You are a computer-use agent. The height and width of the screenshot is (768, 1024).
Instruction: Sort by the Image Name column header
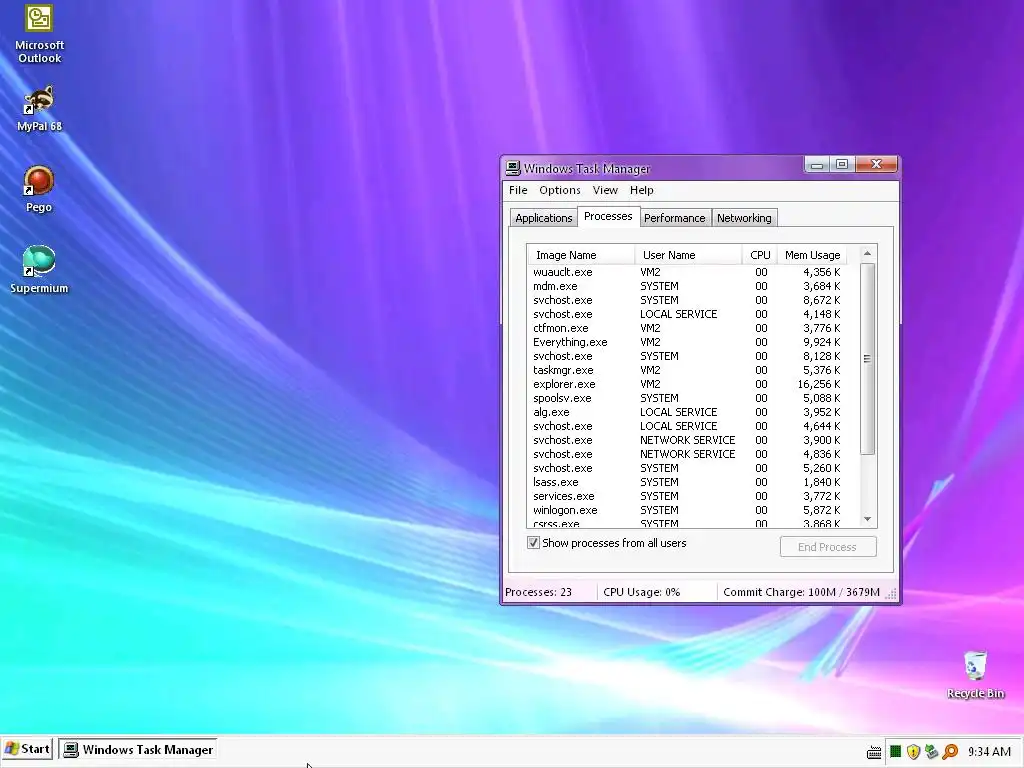[x=581, y=255]
